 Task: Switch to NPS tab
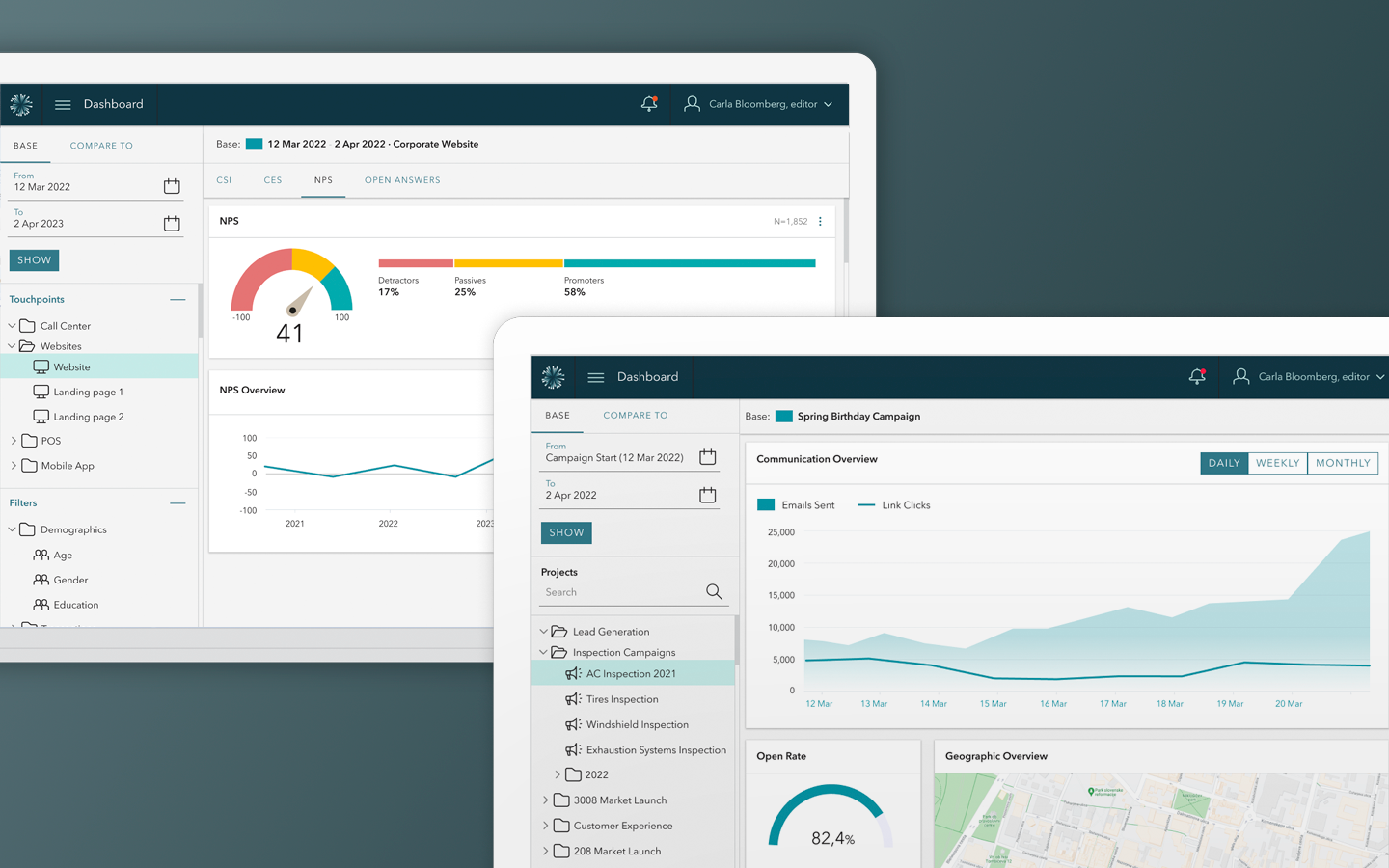tap(323, 180)
